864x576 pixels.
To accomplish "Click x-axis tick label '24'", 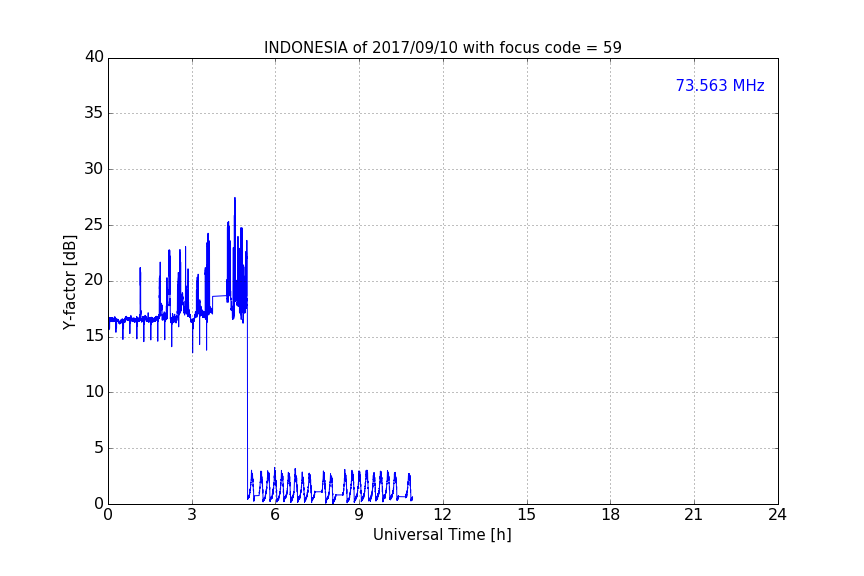I will [777, 515].
